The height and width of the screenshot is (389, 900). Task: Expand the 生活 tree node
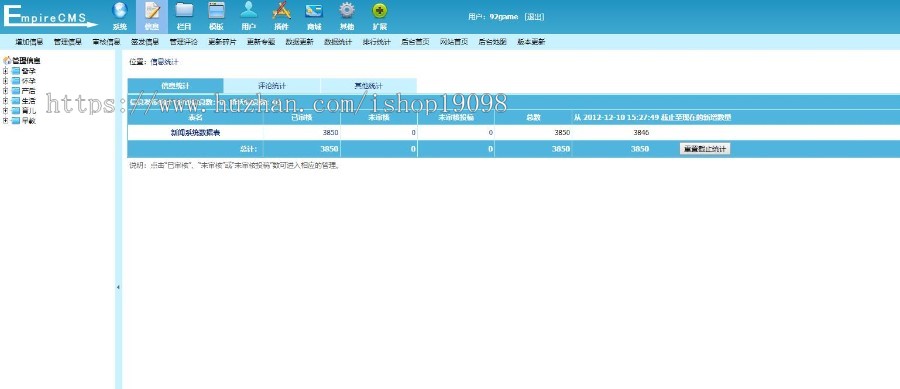[6, 101]
